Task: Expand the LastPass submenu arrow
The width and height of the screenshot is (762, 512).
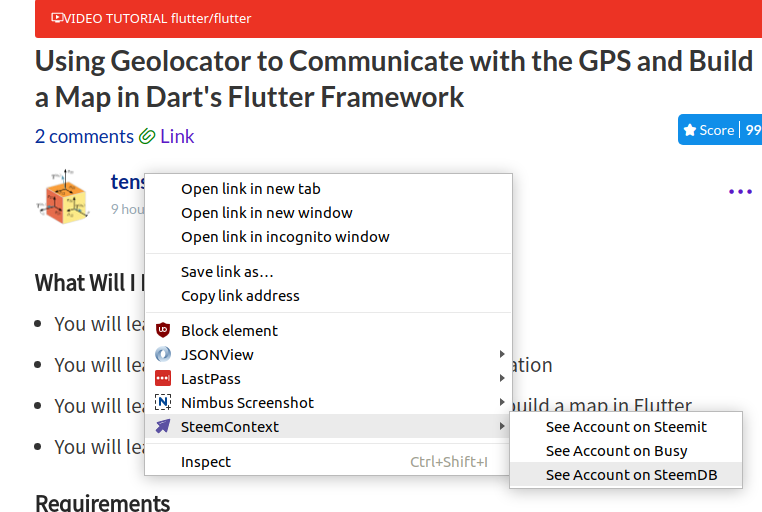Action: [502, 378]
